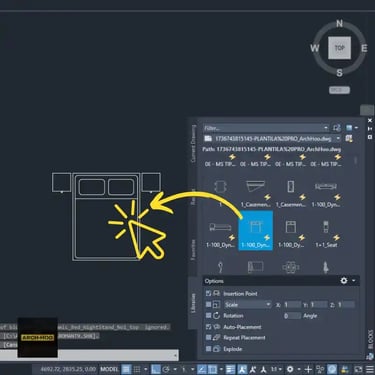Image resolution: width=375 pixels, height=375 pixels.
Task: Open the Filter field dropdown arrow
Action: (326, 128)
